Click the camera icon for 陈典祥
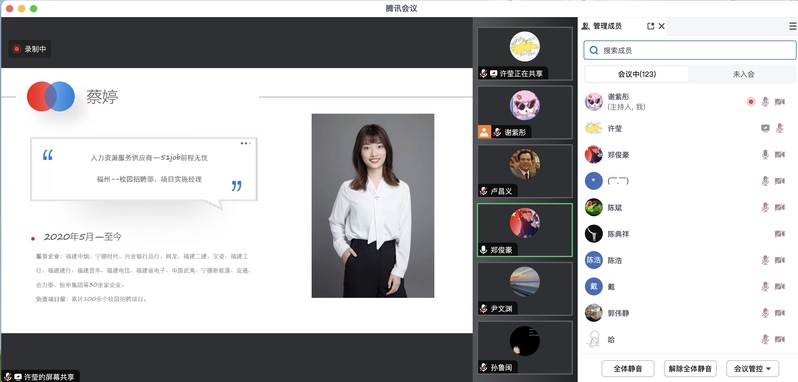798x382 pixels. pos(780,234)
